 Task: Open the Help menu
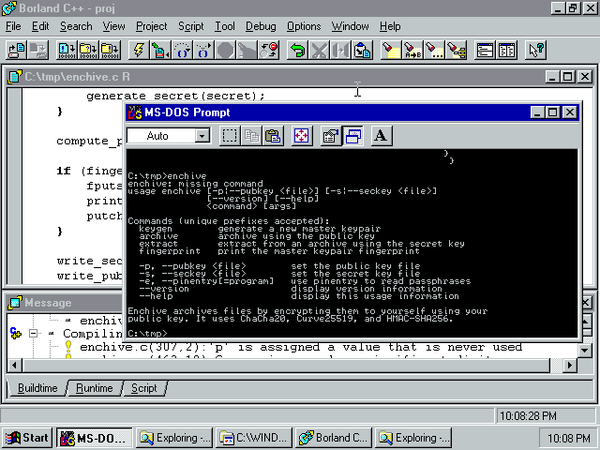pos(390,26)
